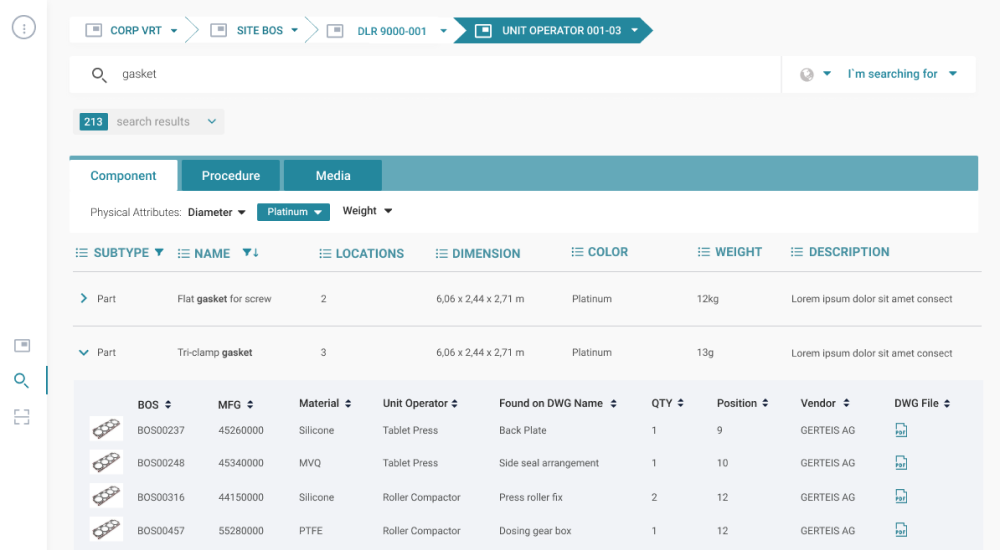1000x550 pixels.
Task: Click the SUBTYPE filter funnel icon
Action: (x=159, y=252)
